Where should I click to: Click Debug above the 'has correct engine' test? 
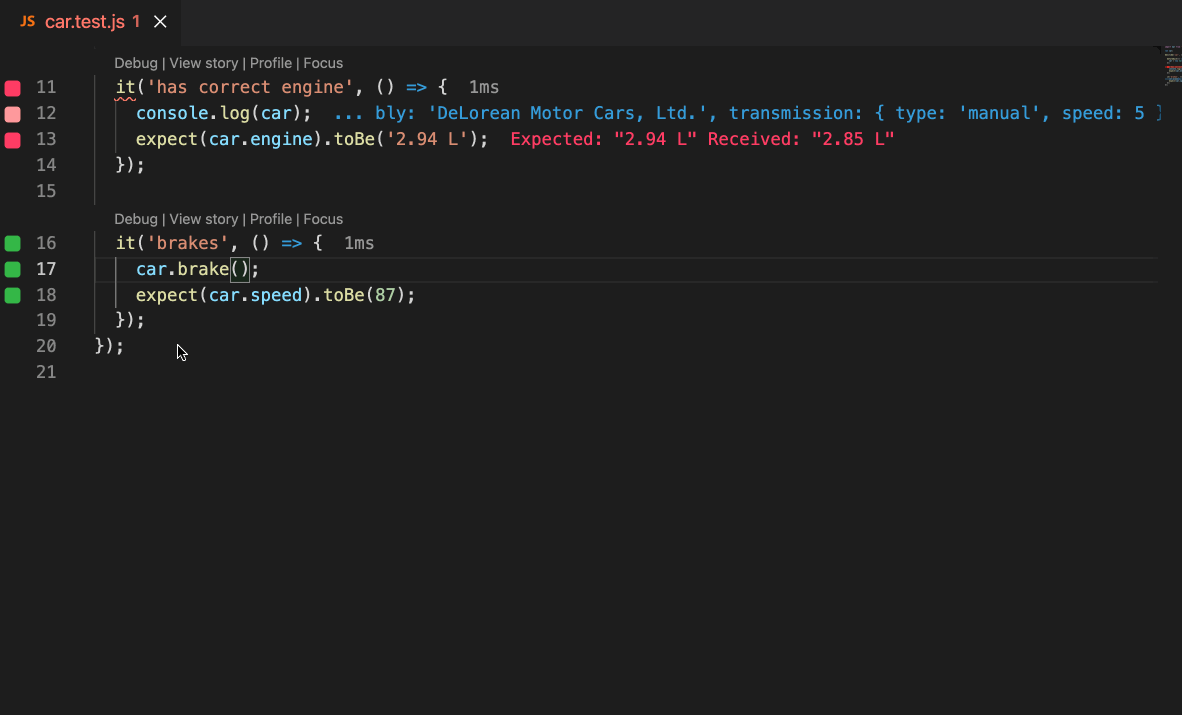(135, 63)
